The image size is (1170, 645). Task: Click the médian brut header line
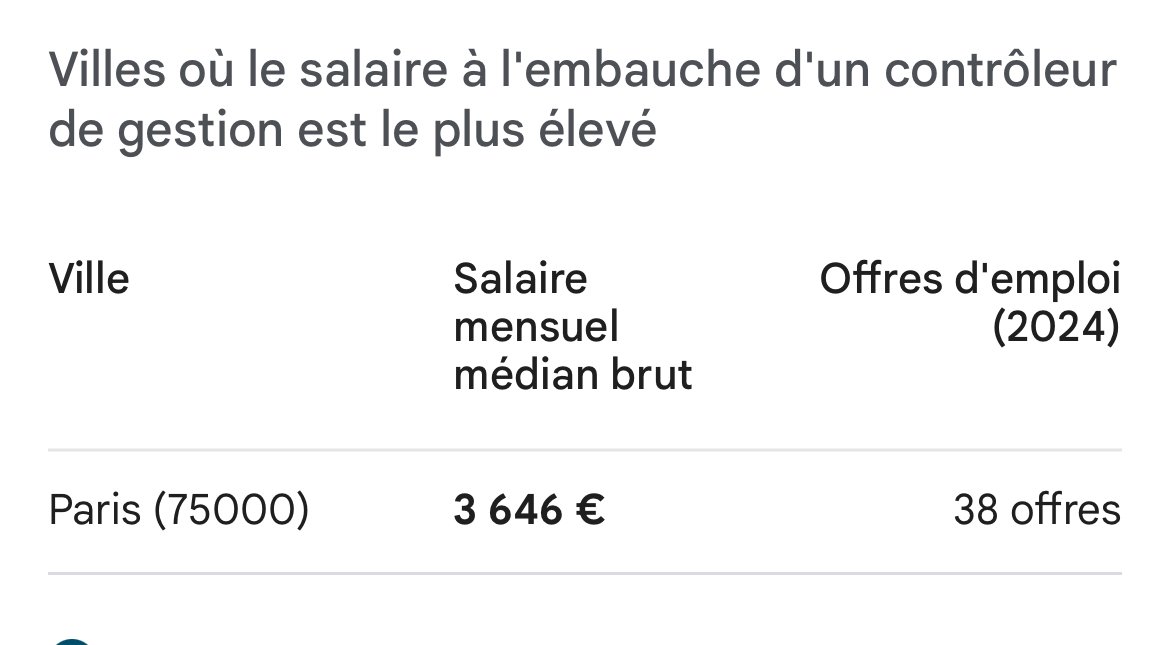[573, 374]
